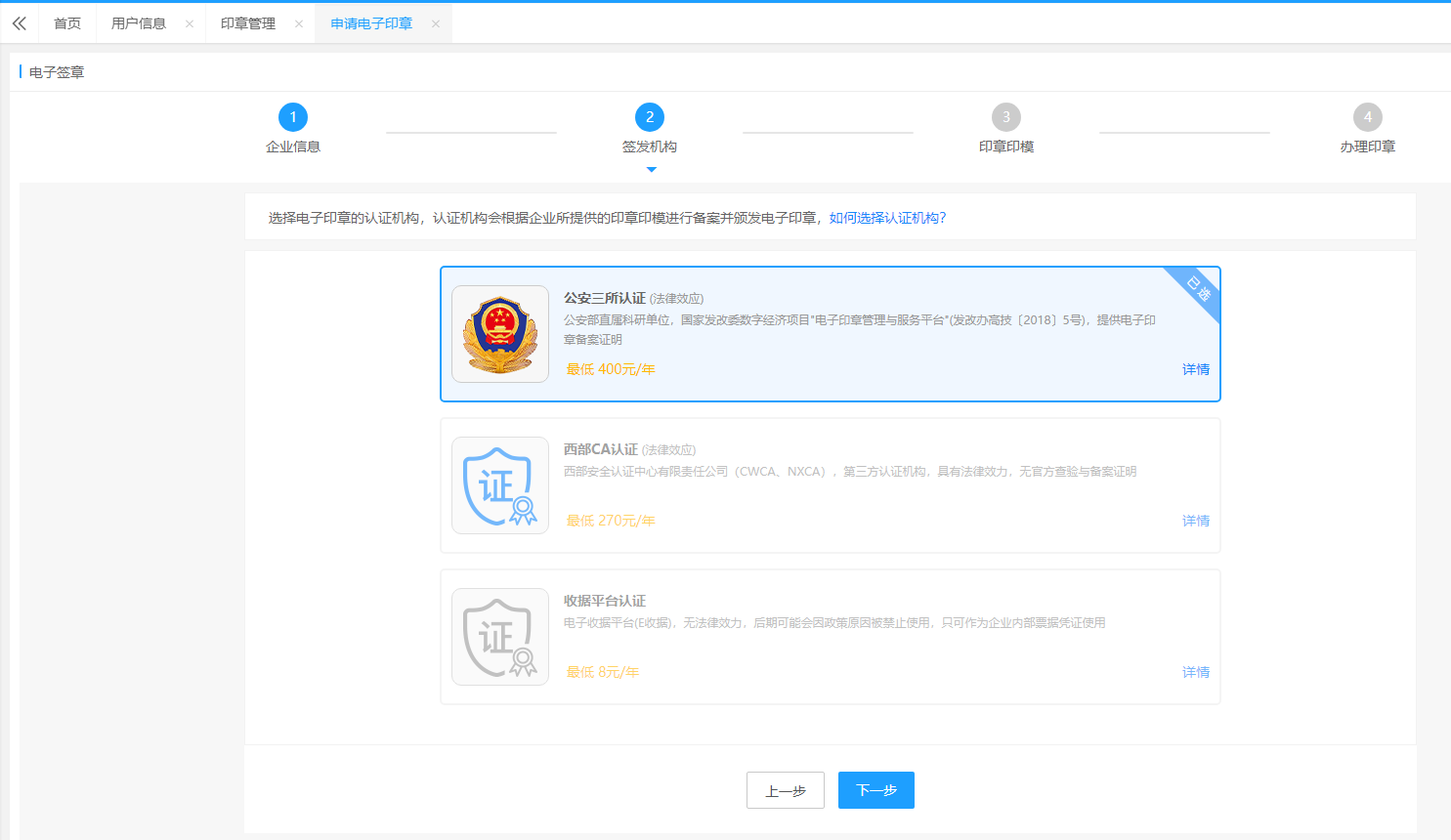Viewport: 1451px width, 840px height.
Task: Collapse sidebar with double-chevron icon
Action: click(20, 23)
